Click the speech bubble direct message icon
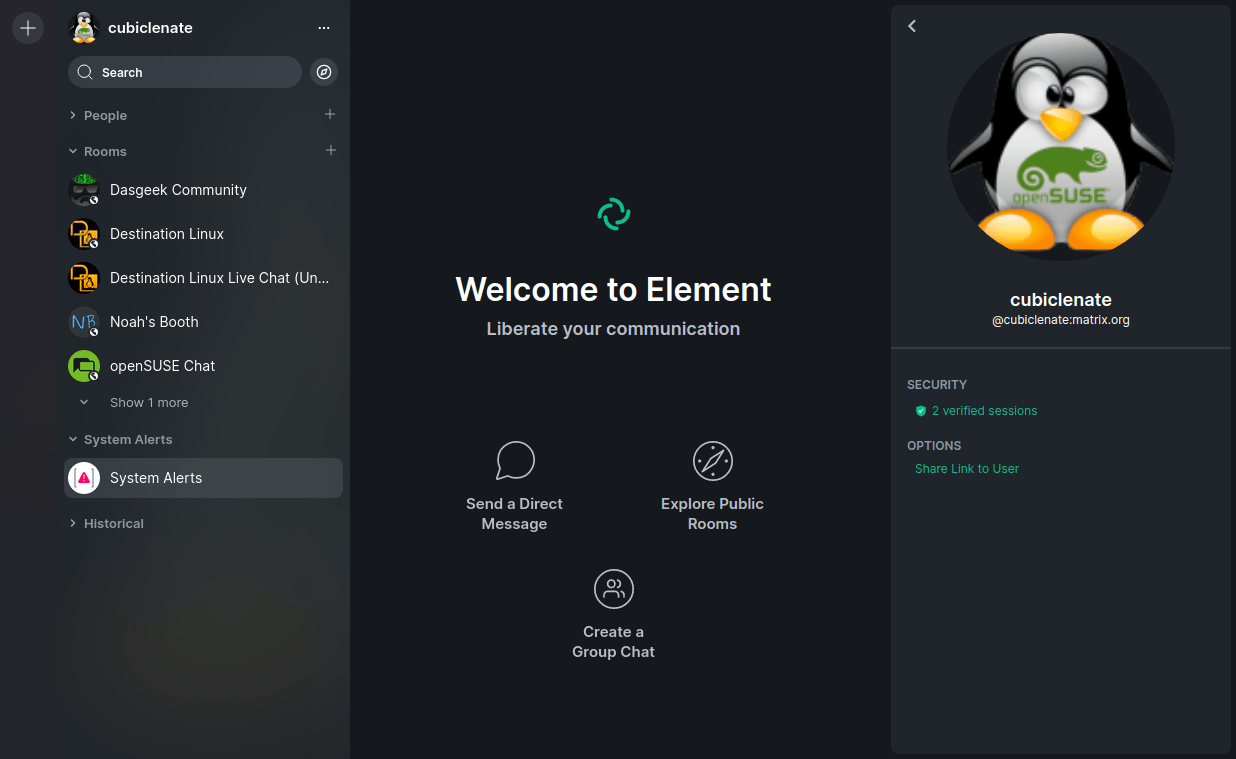 515,461
